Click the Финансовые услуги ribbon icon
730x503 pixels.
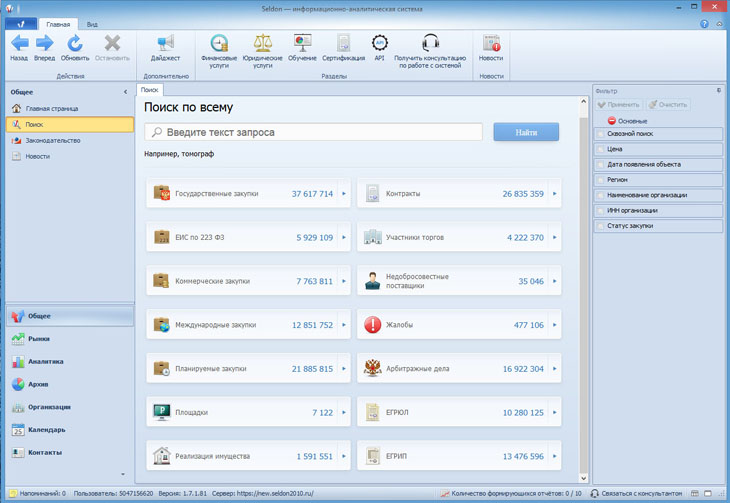219,44
